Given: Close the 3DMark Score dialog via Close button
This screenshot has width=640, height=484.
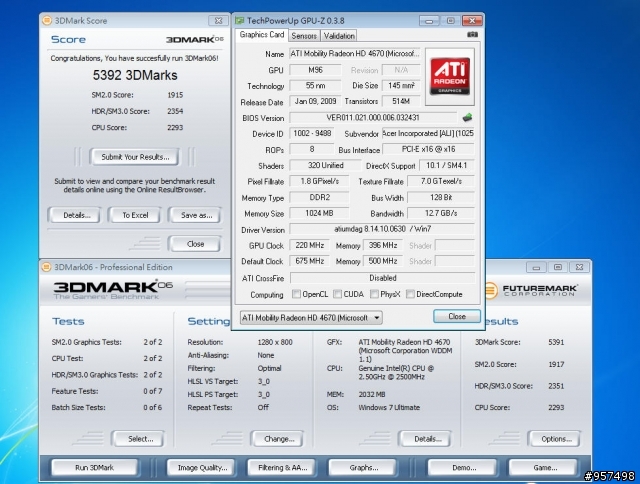Looking at the screenshot, I should 195,244.
